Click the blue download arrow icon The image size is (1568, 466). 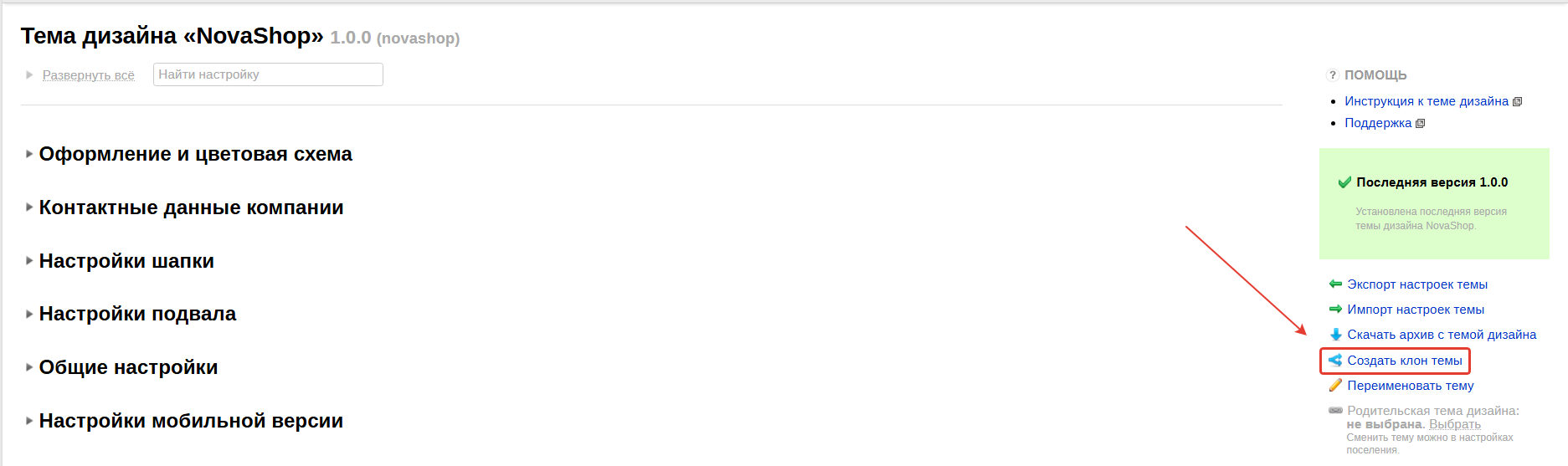click(1335, 335)
